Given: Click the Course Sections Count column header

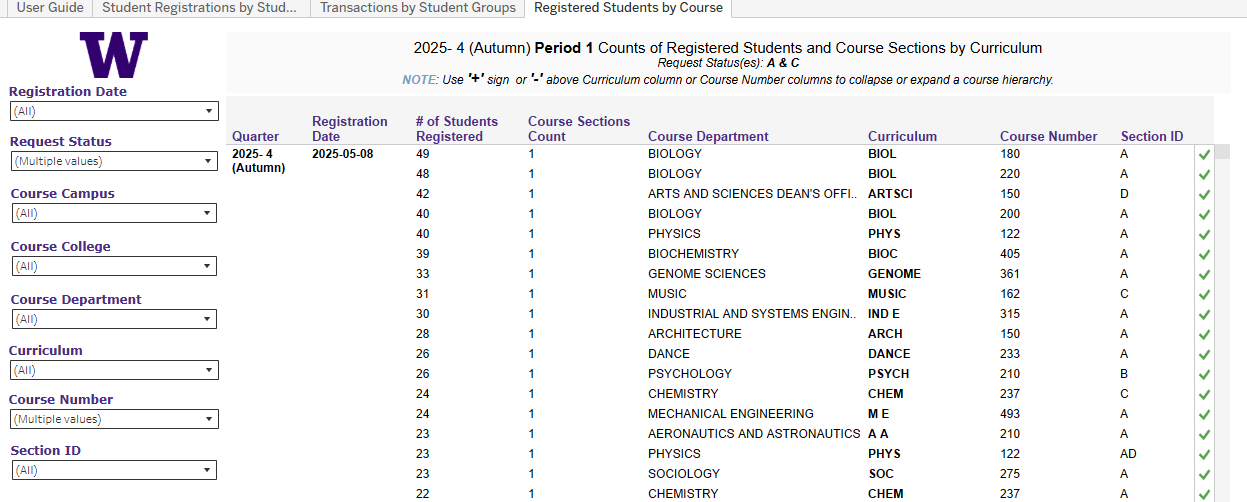Looking at the screenshot, I should click(579, 129).
